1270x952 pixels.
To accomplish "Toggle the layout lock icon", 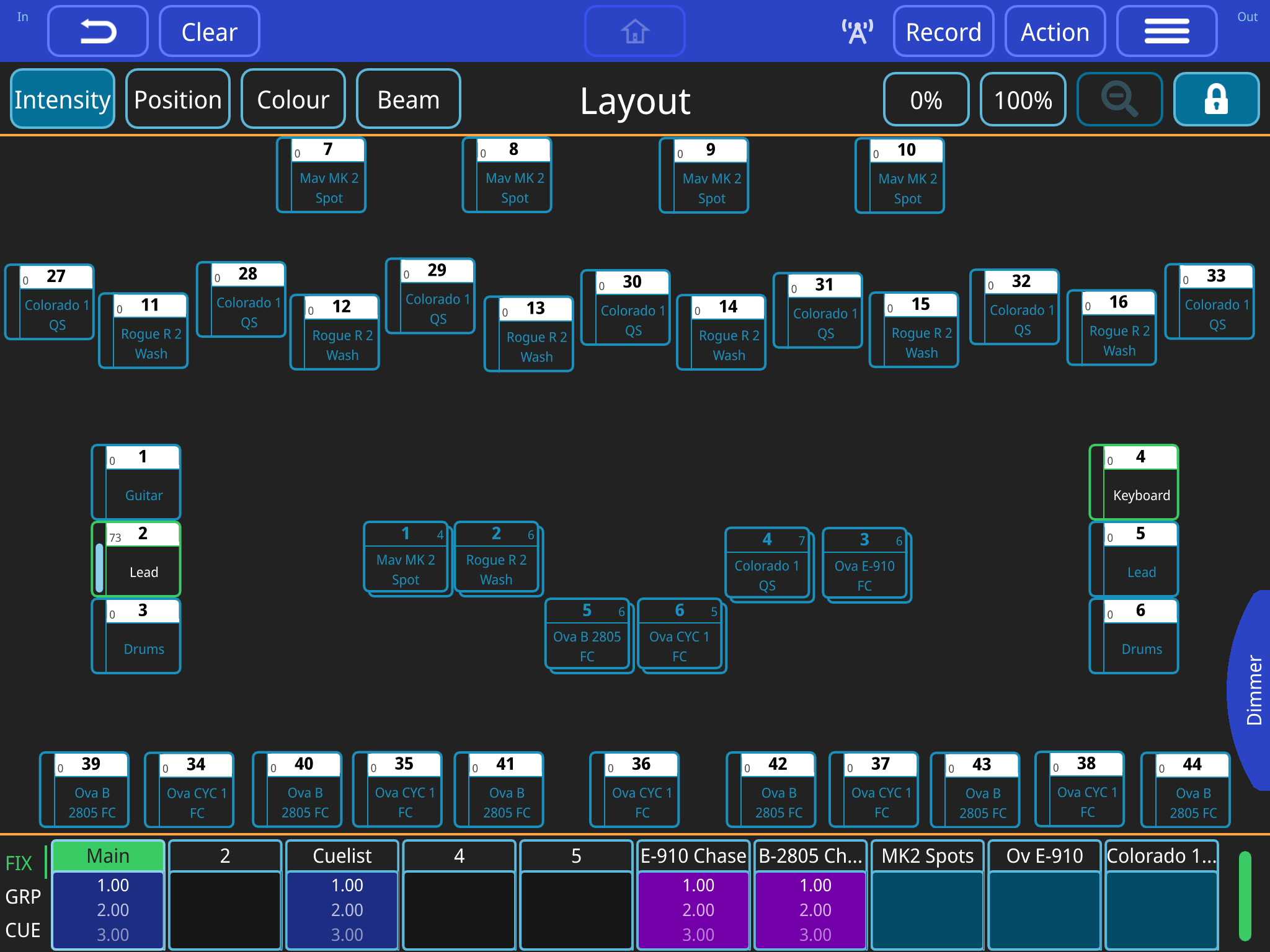I will (x=1215, y=99).
